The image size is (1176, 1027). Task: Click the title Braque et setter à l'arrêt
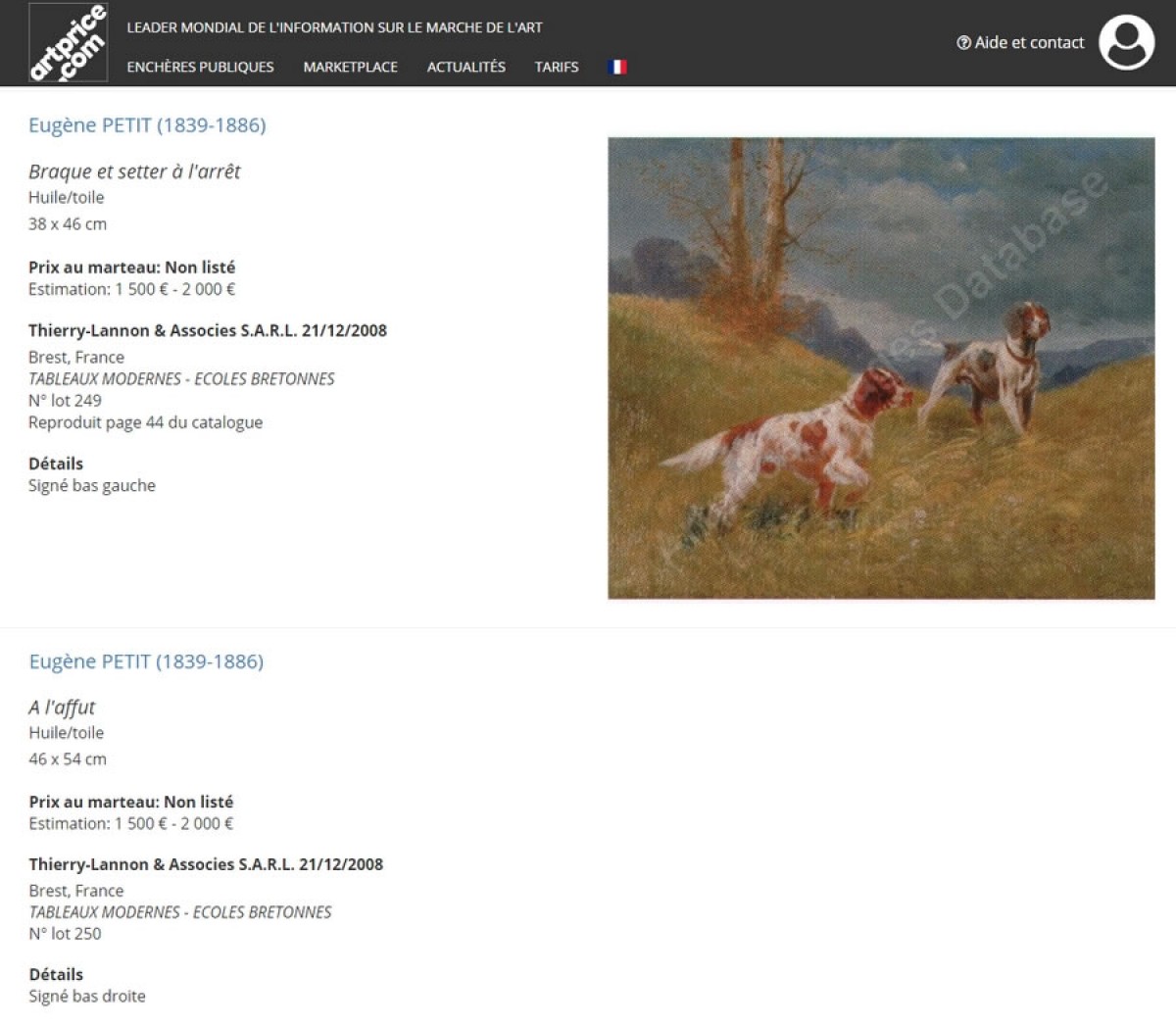tap(134, 171)
